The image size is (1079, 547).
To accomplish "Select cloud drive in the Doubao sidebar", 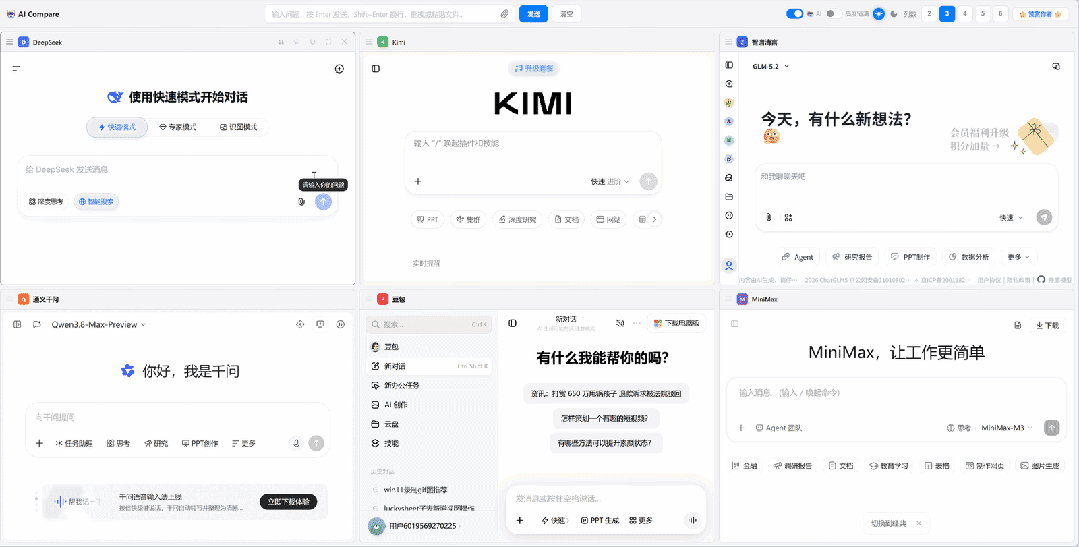I will (385, 424).
